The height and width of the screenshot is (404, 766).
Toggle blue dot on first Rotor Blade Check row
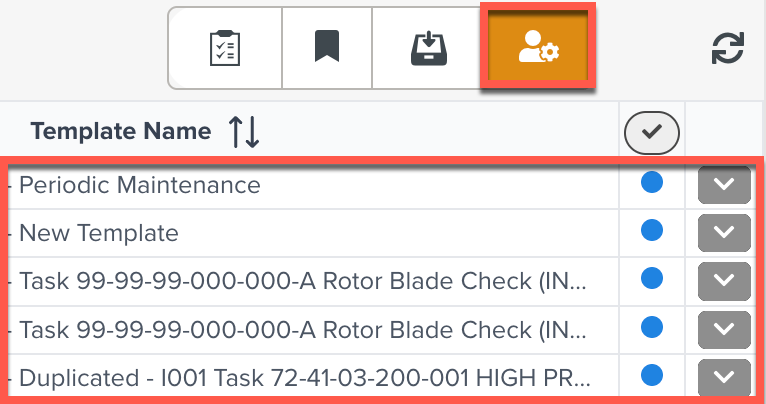[651, 281]
